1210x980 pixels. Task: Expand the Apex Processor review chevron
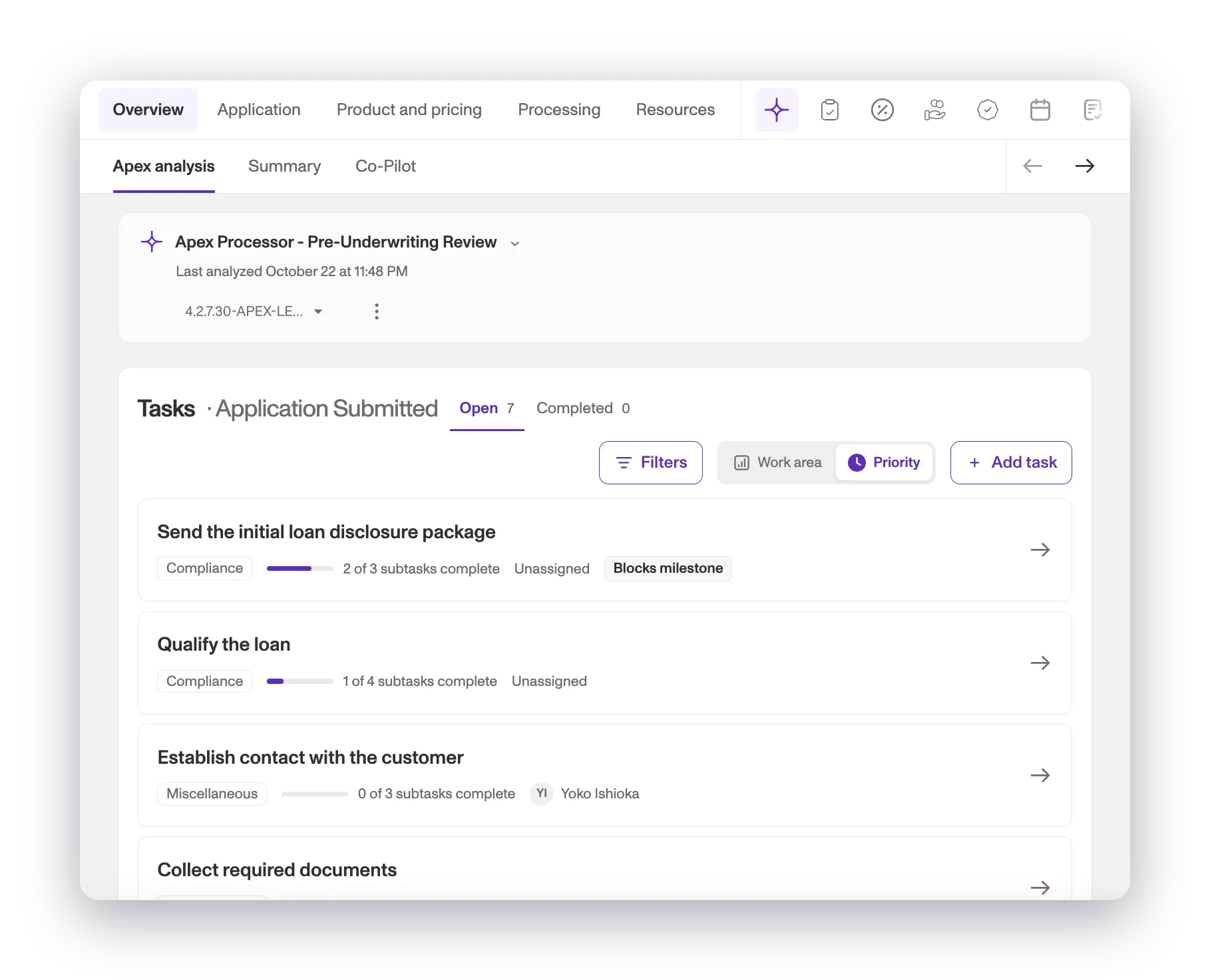click(514, 244)
